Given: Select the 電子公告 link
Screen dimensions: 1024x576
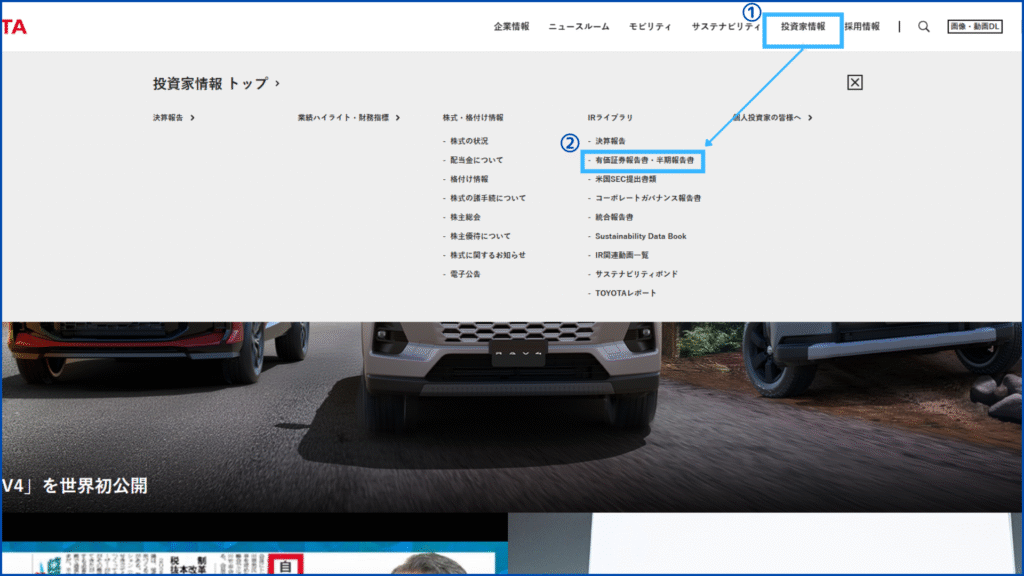Looking at the screenshot, I should click(x=465, y=274).
